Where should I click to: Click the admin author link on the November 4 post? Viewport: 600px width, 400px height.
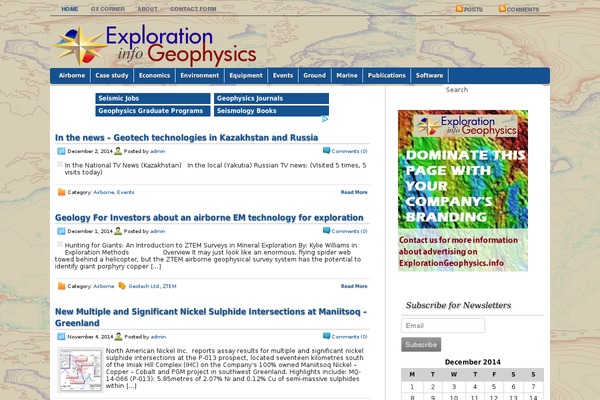pyautogui.click(x=158, y=337)
